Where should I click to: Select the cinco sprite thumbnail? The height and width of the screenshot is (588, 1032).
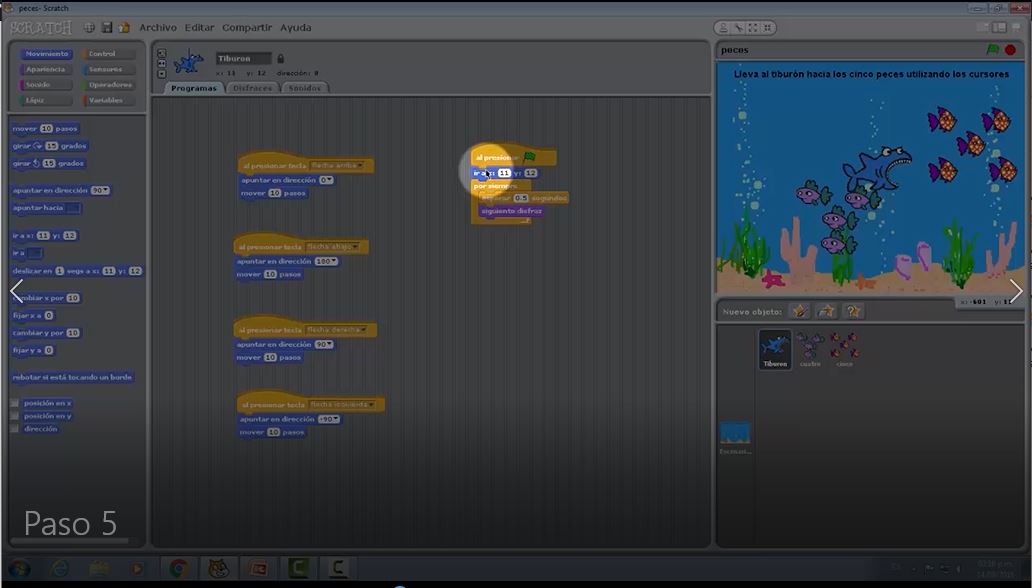844,349
